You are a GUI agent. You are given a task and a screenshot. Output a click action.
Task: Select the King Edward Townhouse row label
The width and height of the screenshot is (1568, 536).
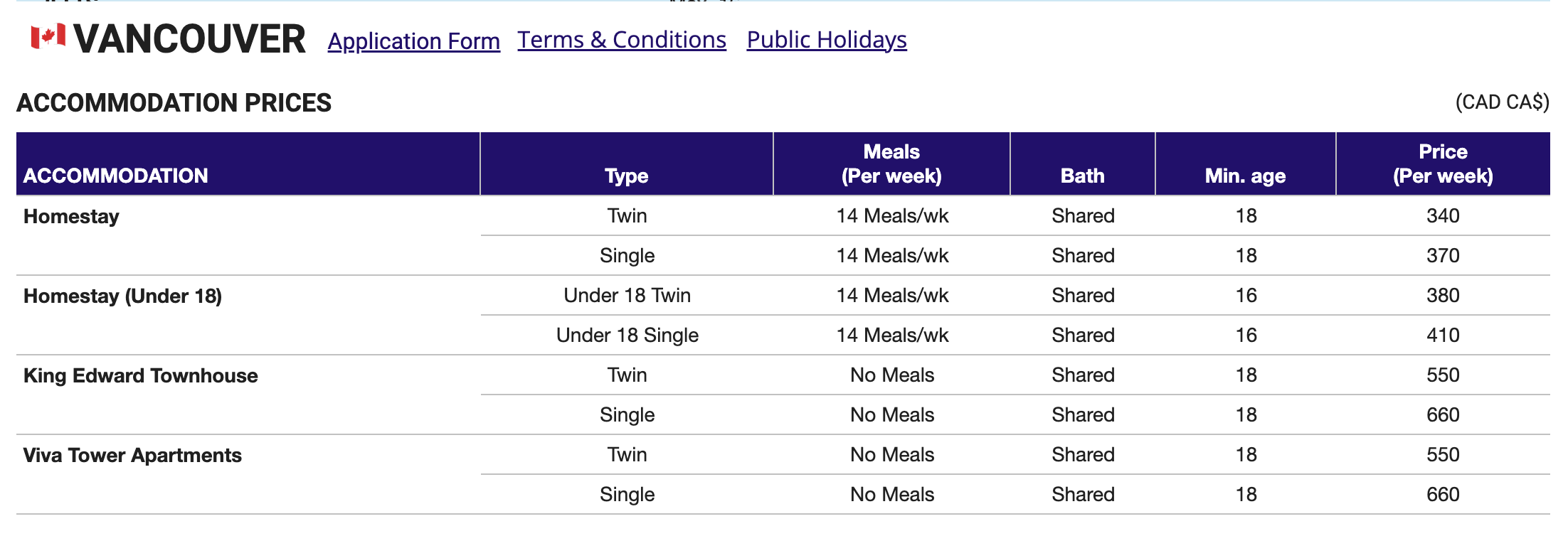pyautogui.click(x=140, y=375)
